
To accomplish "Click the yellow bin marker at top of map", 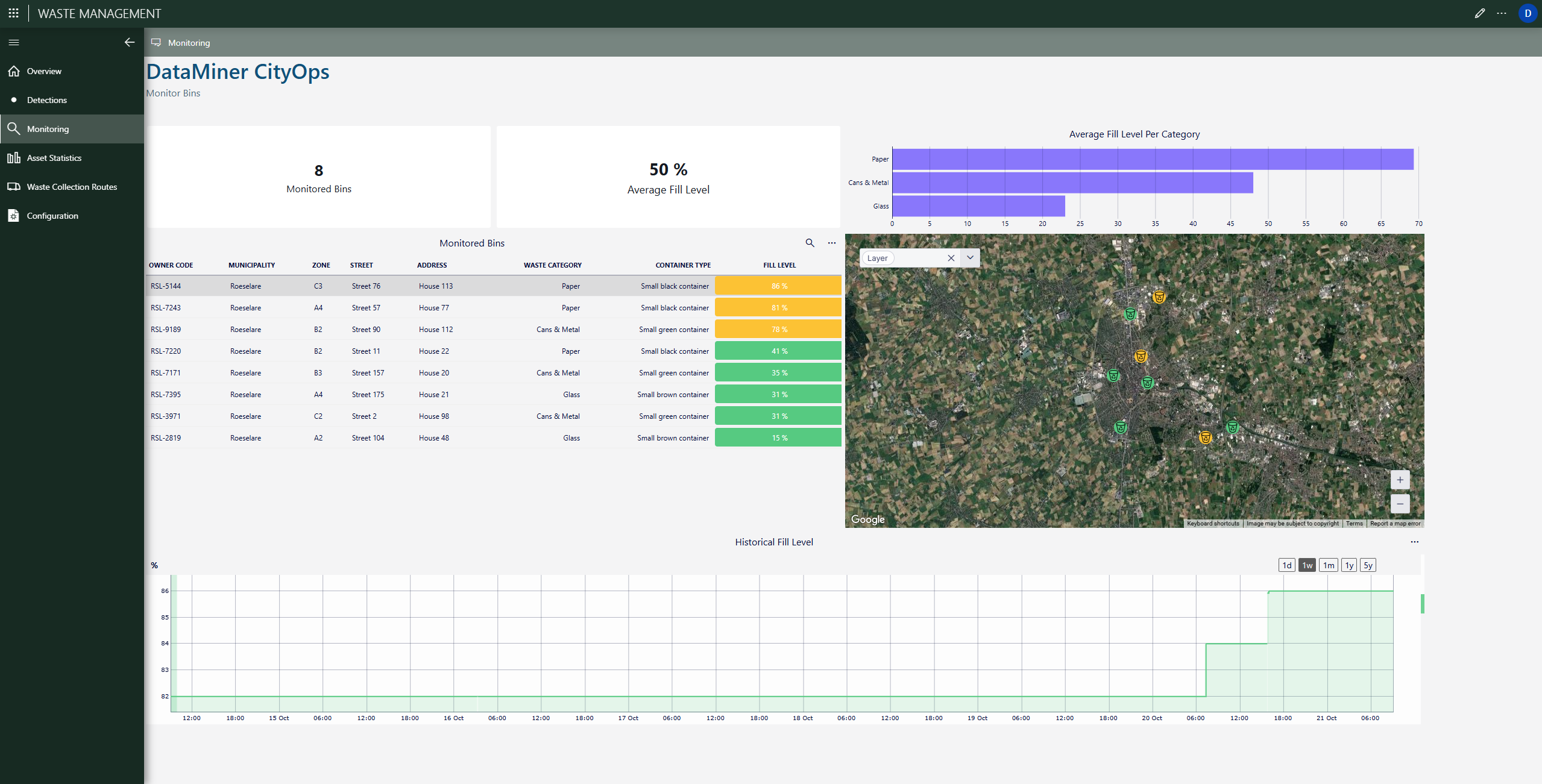I will pos(1159,297).
